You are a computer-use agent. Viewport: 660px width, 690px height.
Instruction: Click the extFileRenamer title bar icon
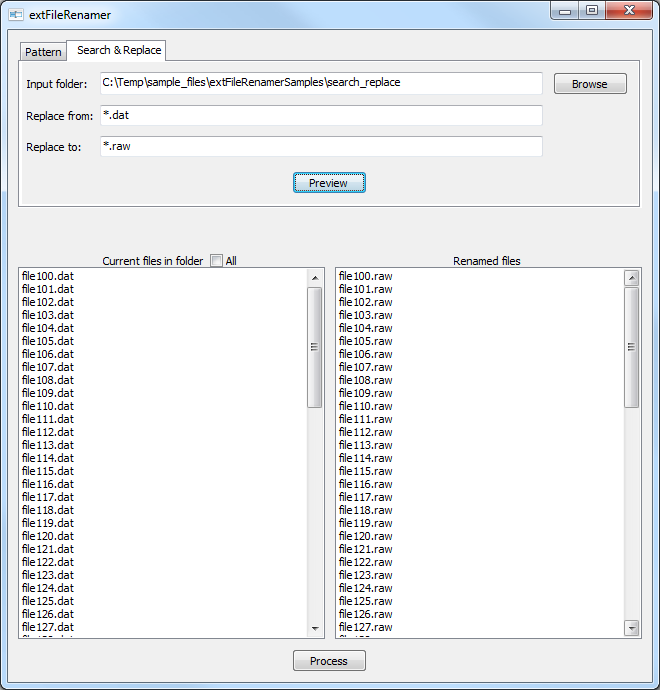tap(16, 15)
